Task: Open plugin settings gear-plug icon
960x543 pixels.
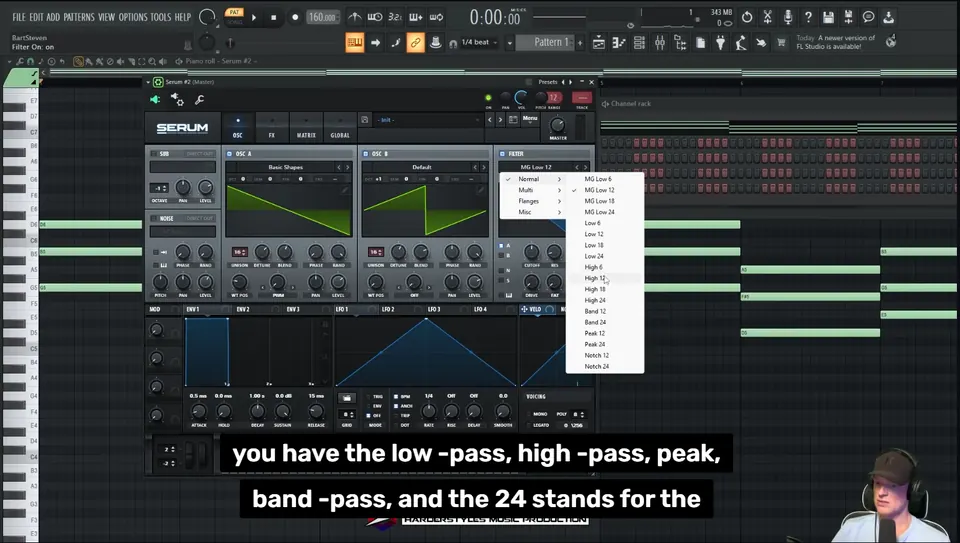Action: tap(177, 99)
